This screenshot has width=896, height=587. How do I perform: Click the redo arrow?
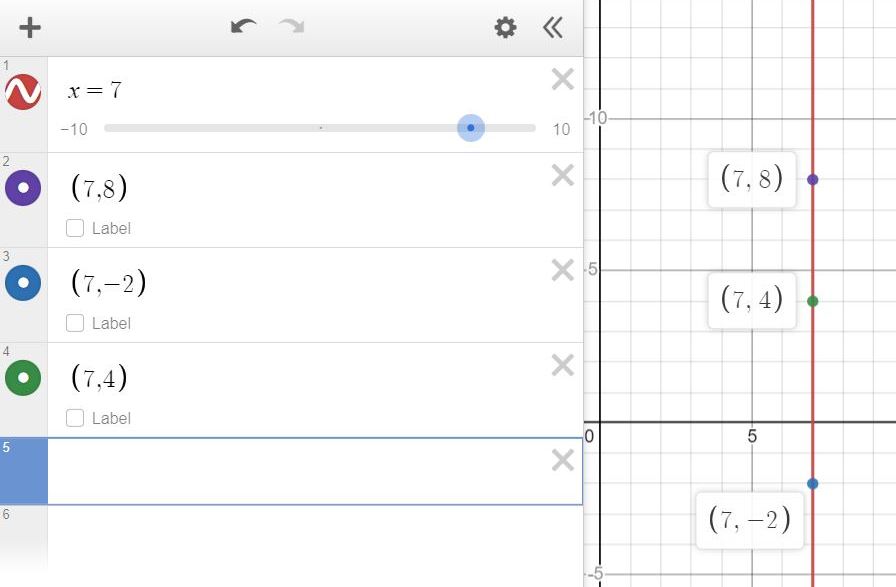click(291, 26)
